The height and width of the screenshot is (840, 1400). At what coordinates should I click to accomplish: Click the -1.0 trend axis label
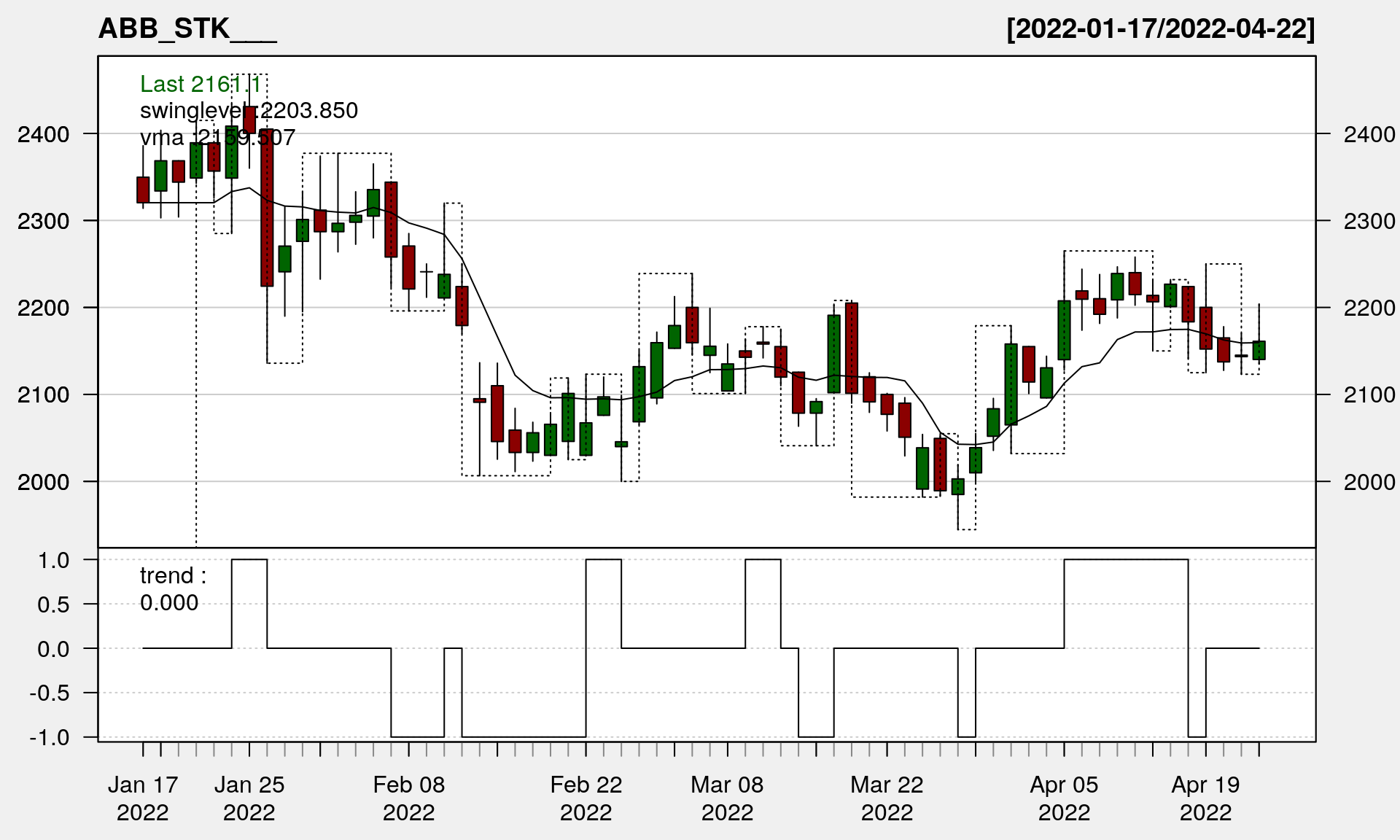(x=50, y=737)
